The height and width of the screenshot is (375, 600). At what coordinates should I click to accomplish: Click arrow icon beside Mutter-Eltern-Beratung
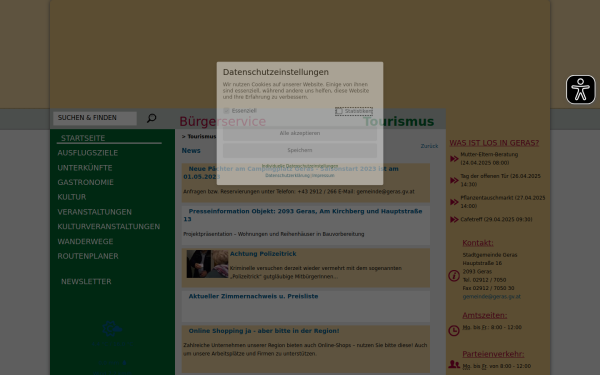[x=454, y=158]
